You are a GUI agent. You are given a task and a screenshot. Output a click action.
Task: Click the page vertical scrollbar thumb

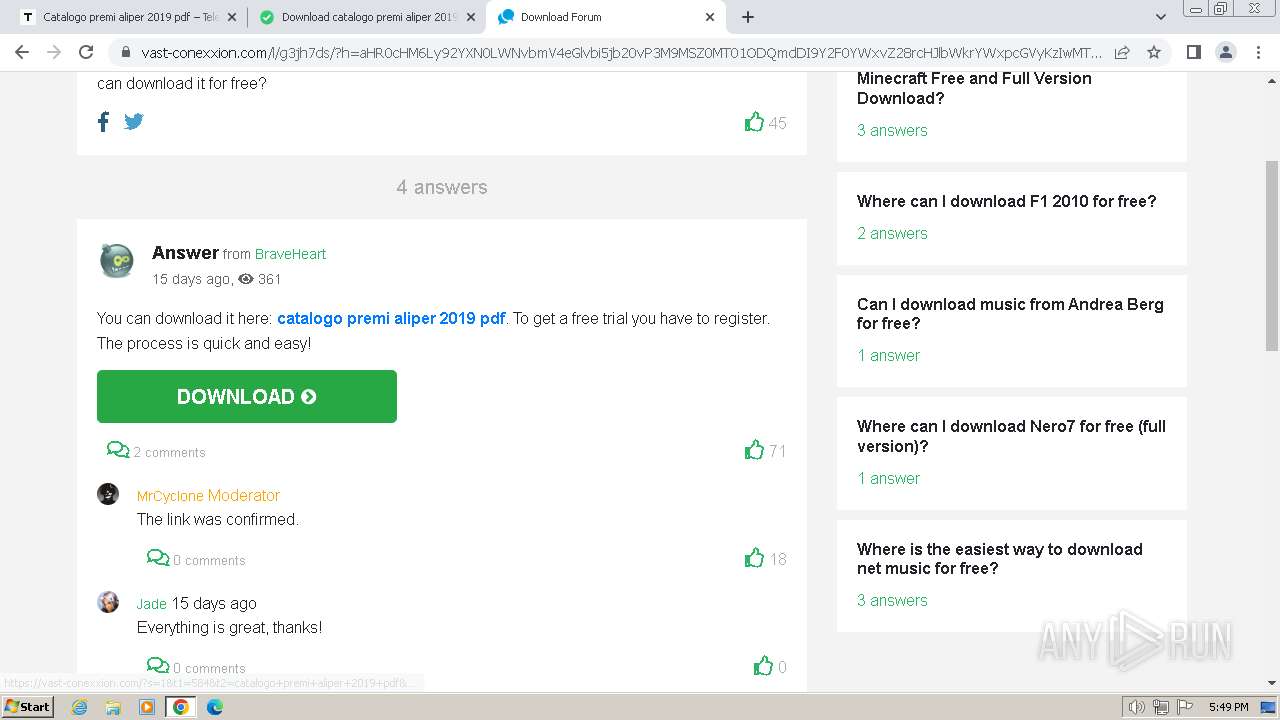tap(1272, 255)
